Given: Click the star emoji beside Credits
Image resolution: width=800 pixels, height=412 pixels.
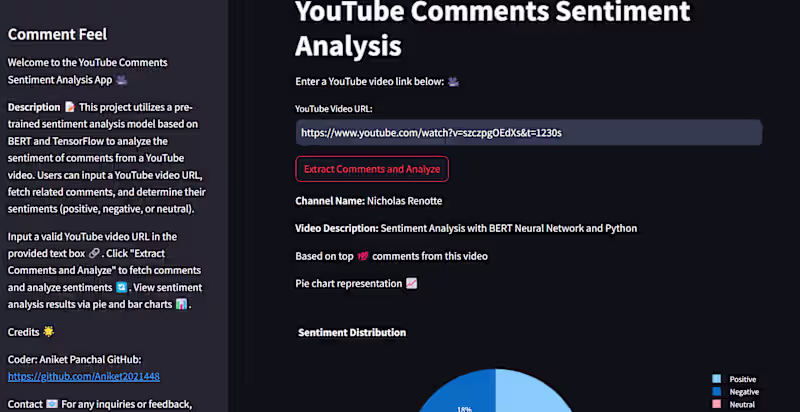Looking at the screenshot, I should [x=48, y=332].
